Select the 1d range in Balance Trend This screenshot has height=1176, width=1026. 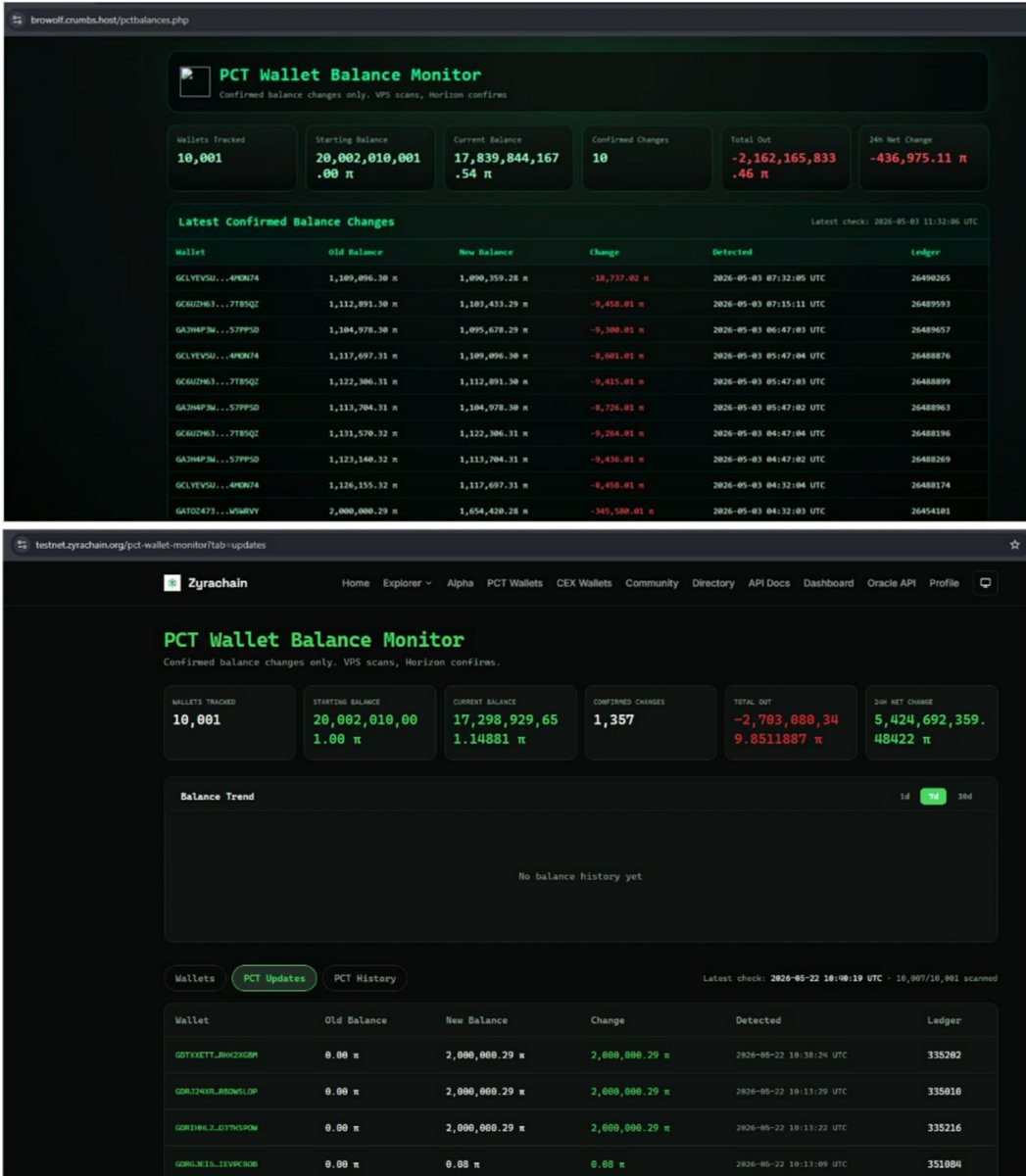pos(904,797)
